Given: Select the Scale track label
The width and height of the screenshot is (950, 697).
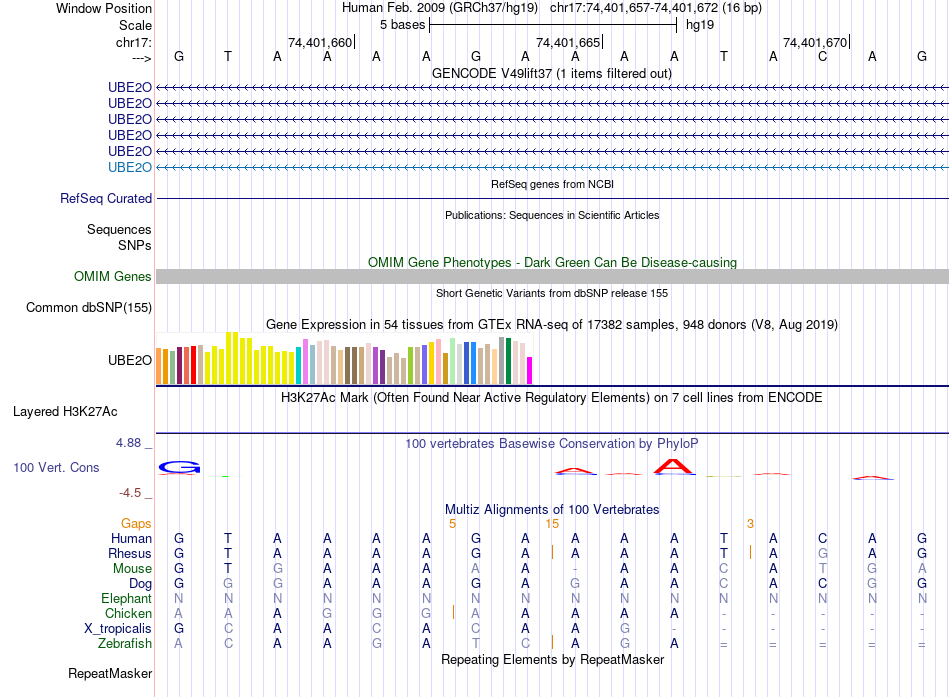Looking at the screenshot, I should (135, 25).
